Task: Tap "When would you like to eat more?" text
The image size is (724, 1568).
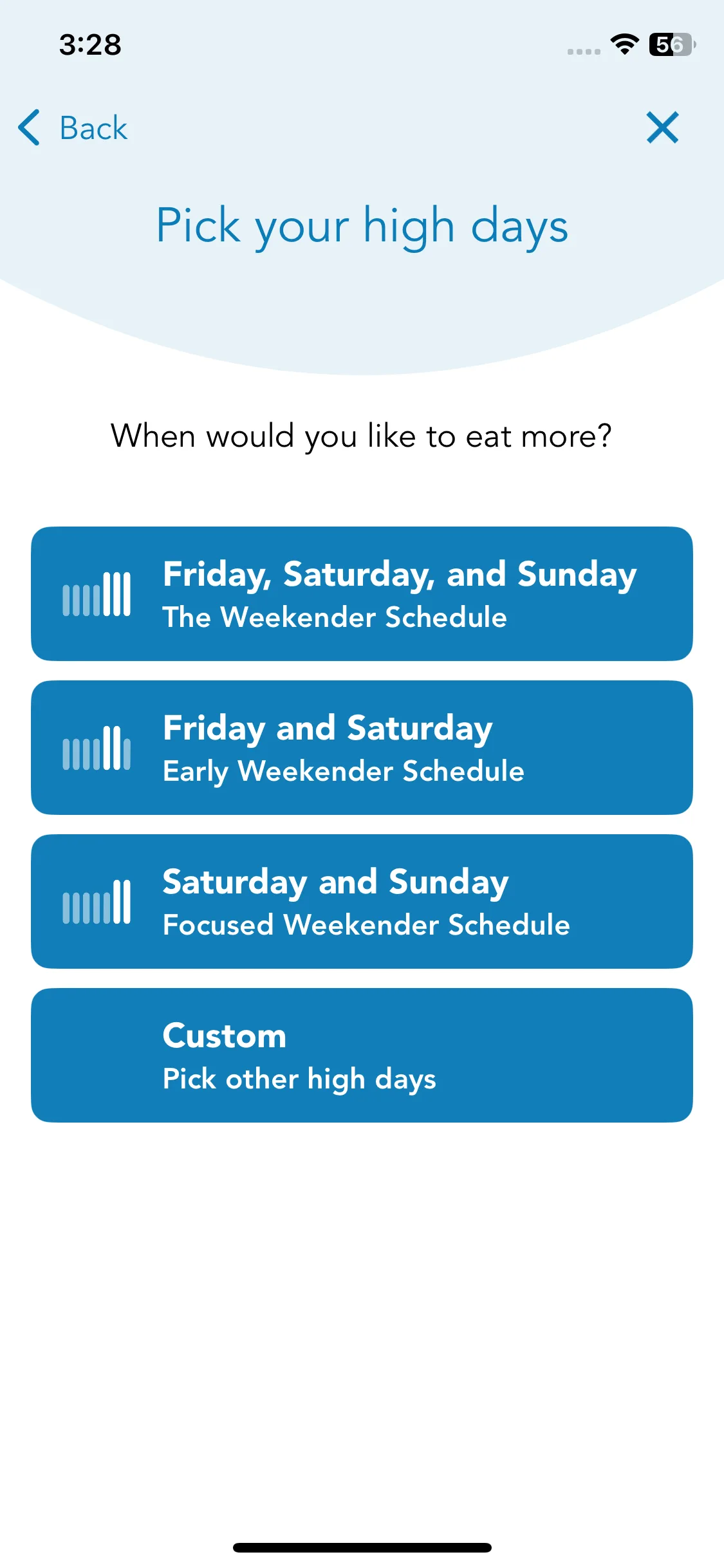Action: tap(361, 436)
